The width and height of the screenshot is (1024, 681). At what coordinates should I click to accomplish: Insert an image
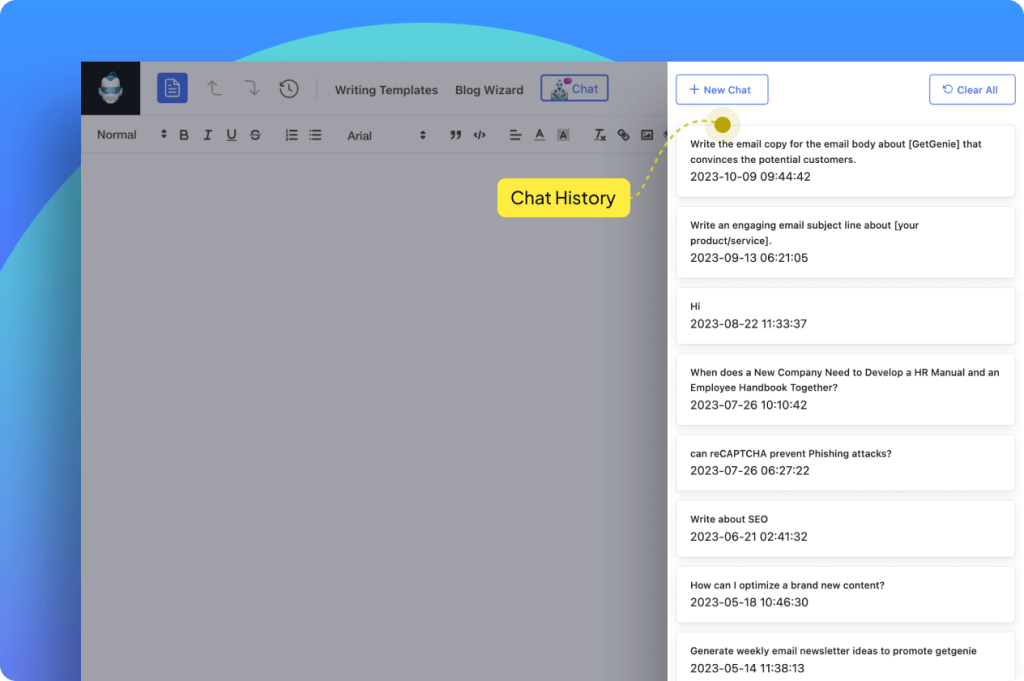tap(647, 135)
